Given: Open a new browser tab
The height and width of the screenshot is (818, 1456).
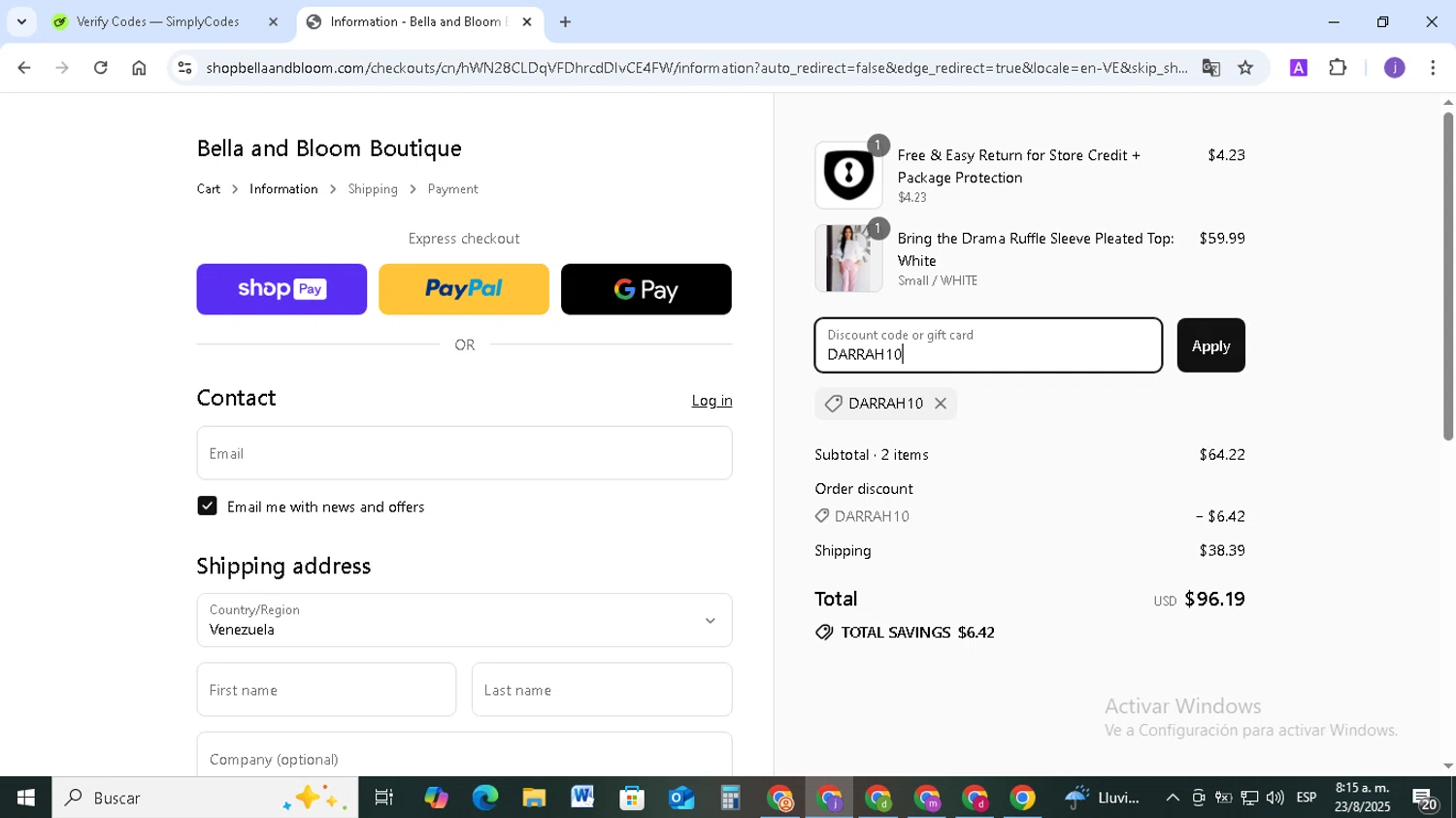Looking at the screenshot, I should pyautogui.click(x=565, y=21).
